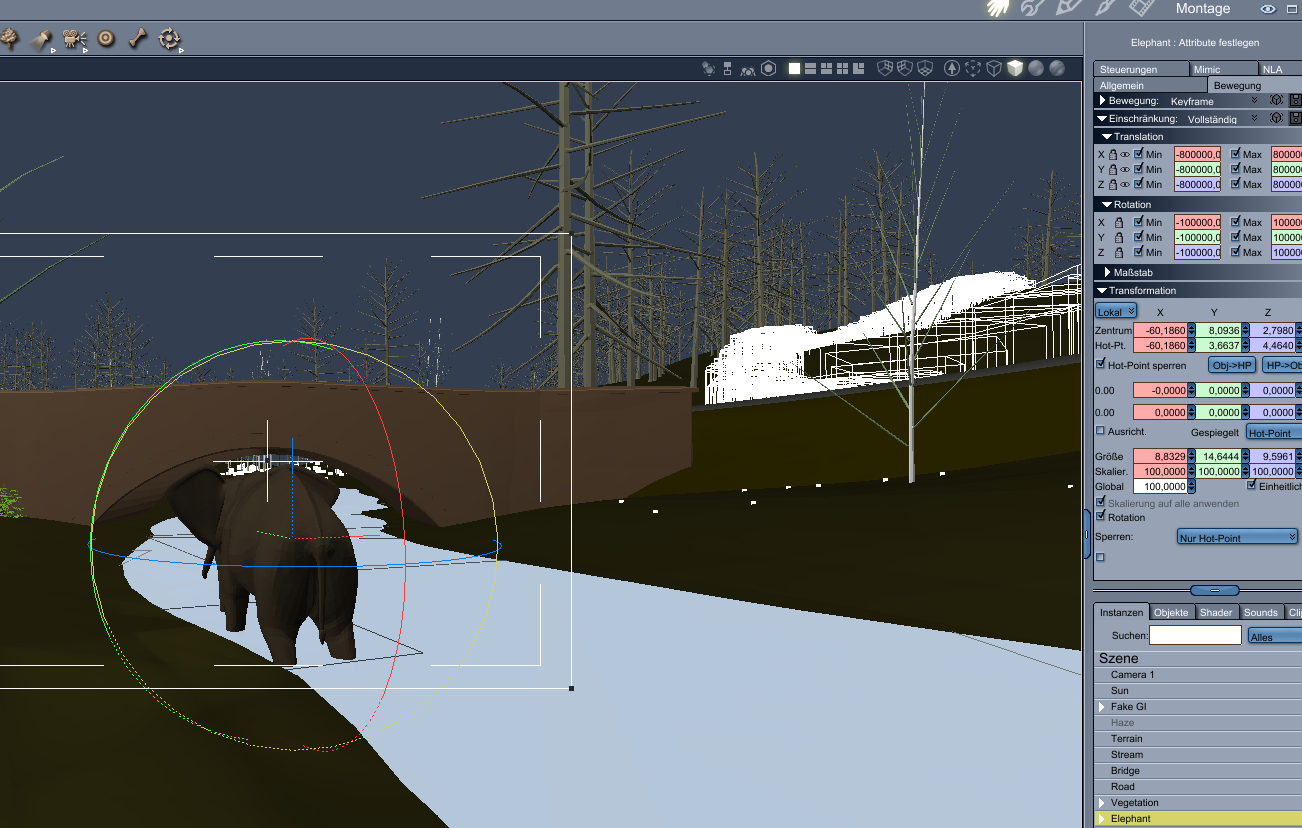This screenshot has width=1302, height=828.
Task: Switch to two horizontal panes viewport layout
Action: point(811,68)
